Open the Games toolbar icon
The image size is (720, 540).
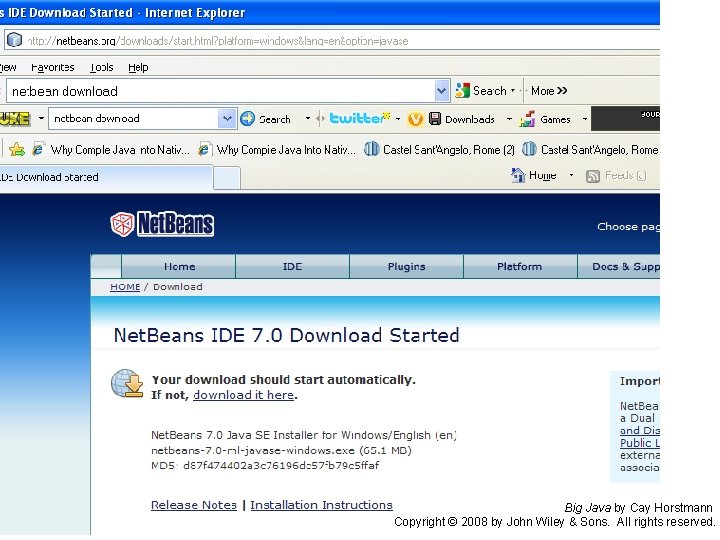tap(527, 119)
